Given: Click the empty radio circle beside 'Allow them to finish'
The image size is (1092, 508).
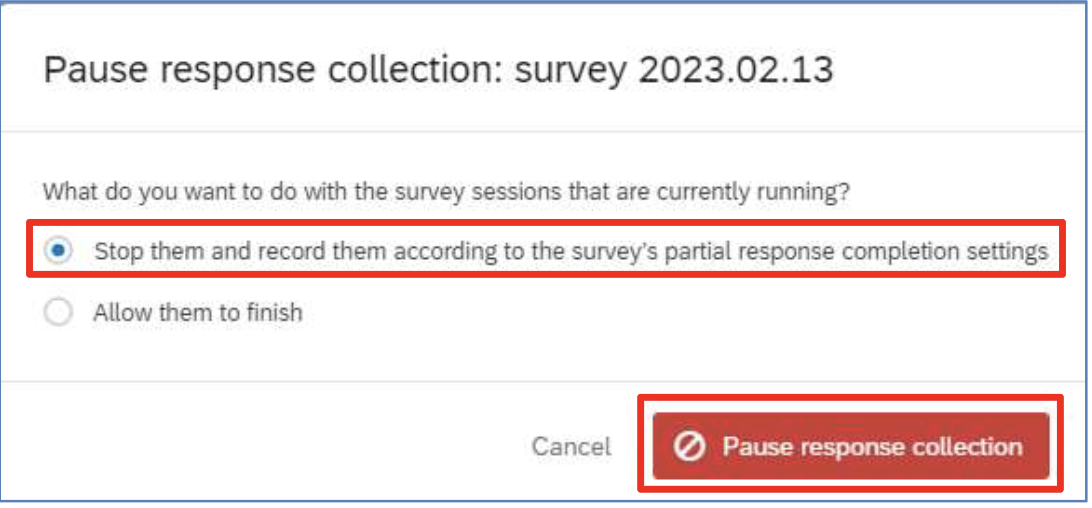Looking at the screenshot, I should pyautogui.click(x=58, y=313).
